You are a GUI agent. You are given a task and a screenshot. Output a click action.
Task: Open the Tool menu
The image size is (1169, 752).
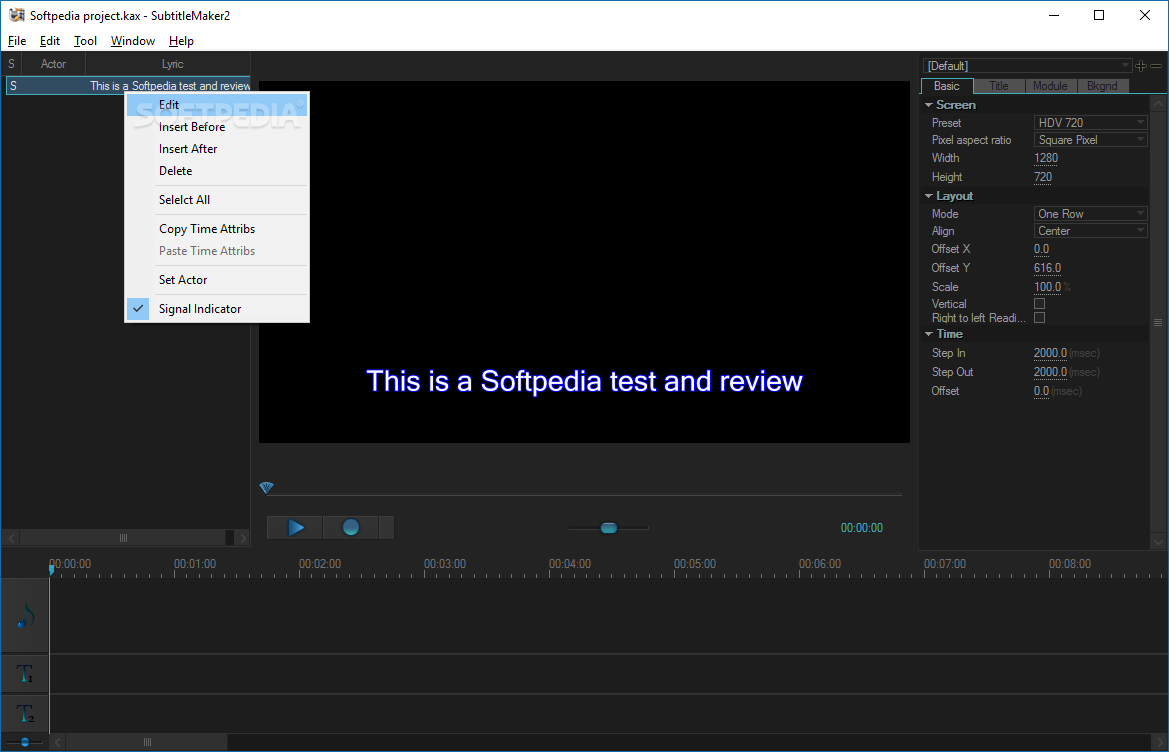pyautogui.click(x=85, y=41)
